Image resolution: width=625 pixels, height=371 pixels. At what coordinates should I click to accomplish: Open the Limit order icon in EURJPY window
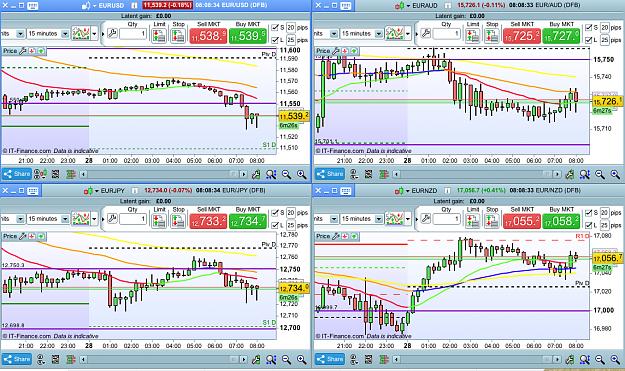159,220
